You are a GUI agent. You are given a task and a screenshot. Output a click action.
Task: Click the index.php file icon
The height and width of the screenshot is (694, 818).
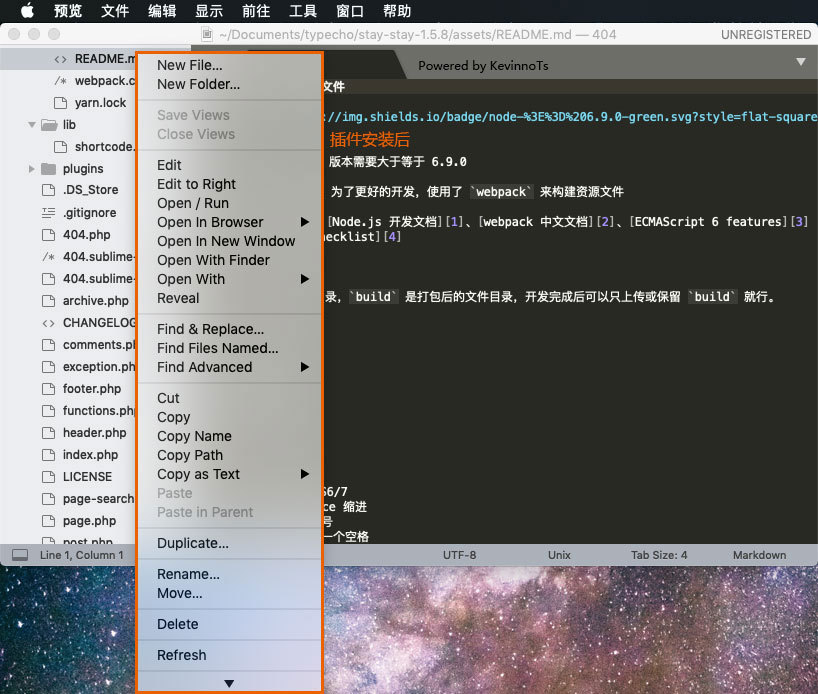point(49,454)
